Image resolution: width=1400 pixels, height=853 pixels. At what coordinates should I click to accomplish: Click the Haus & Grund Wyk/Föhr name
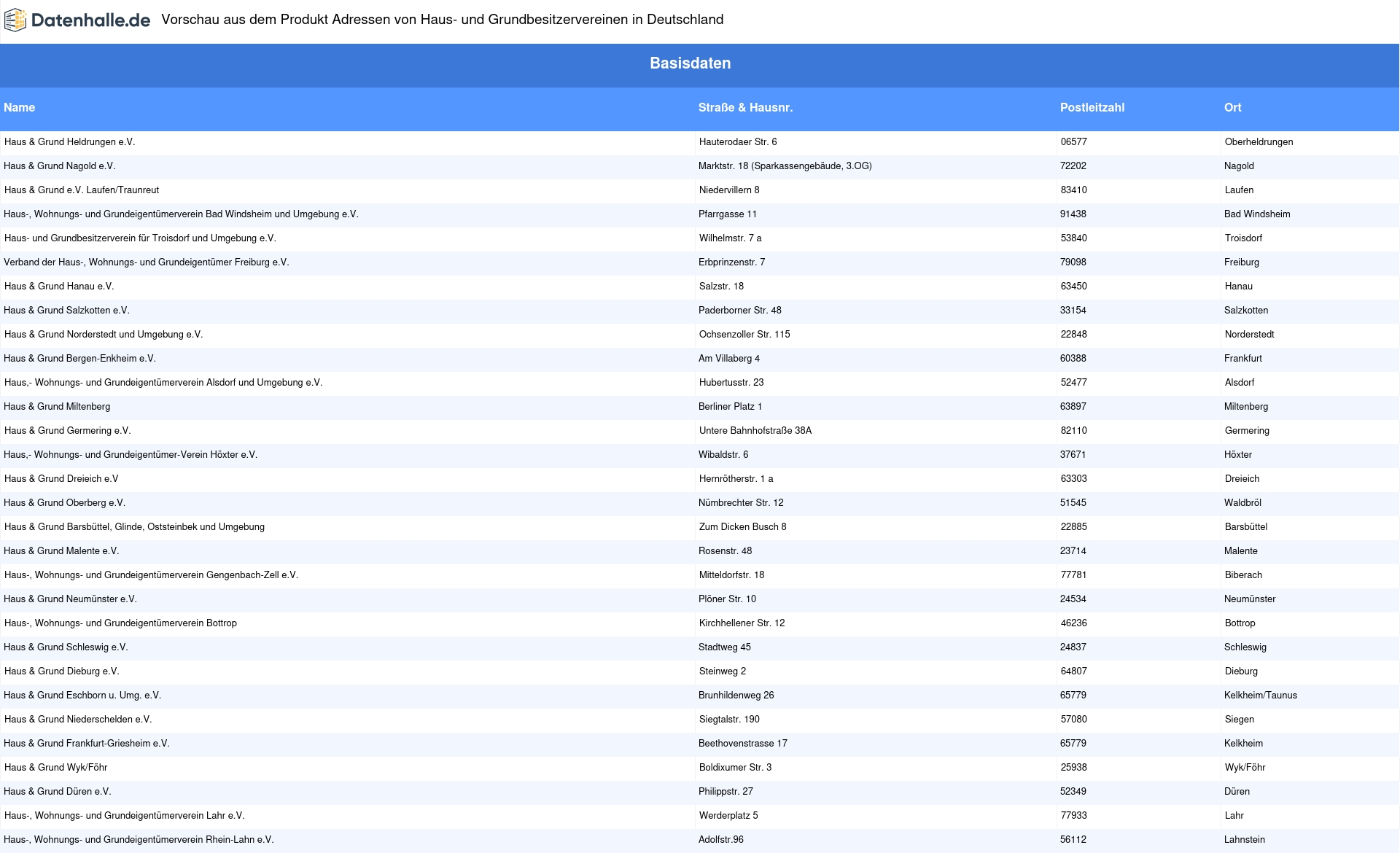point(55,768)
